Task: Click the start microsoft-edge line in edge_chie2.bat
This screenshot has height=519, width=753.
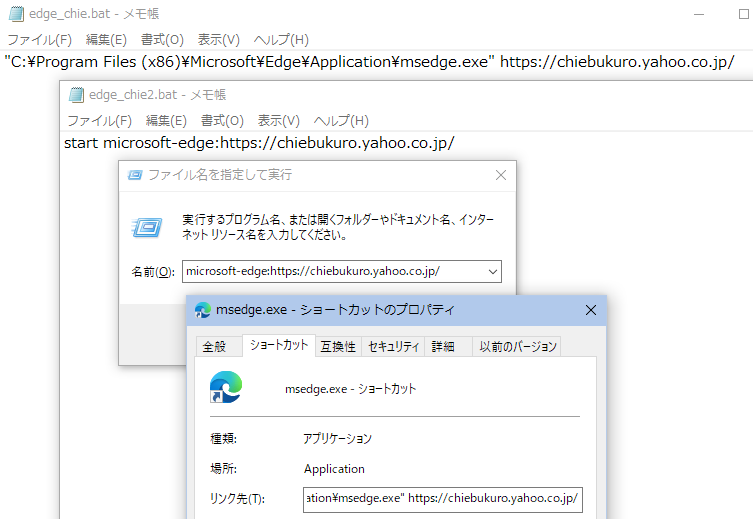Action: tap(259, 143)
